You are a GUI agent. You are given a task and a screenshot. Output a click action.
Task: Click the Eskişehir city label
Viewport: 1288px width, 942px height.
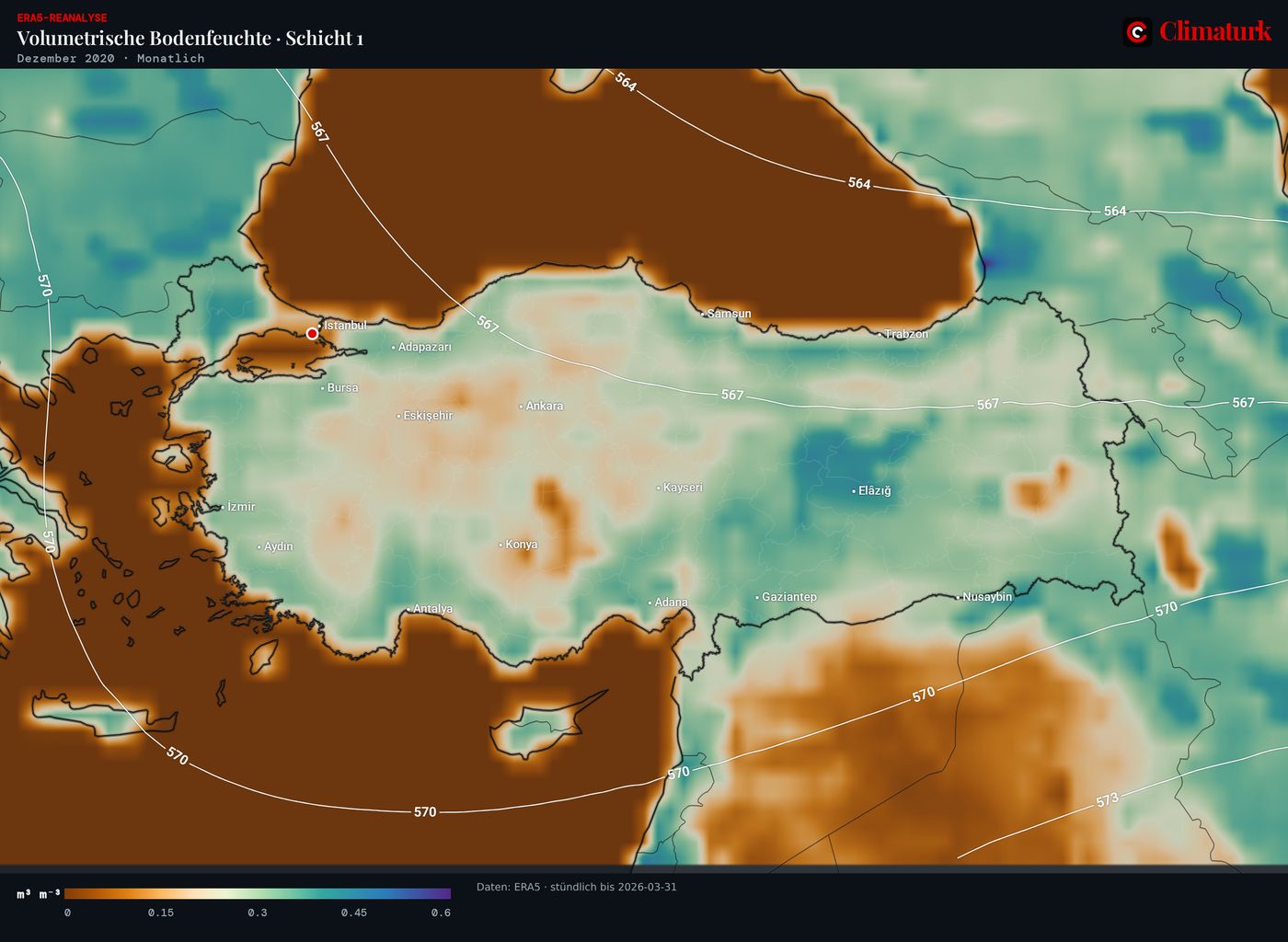coord(428,416)
